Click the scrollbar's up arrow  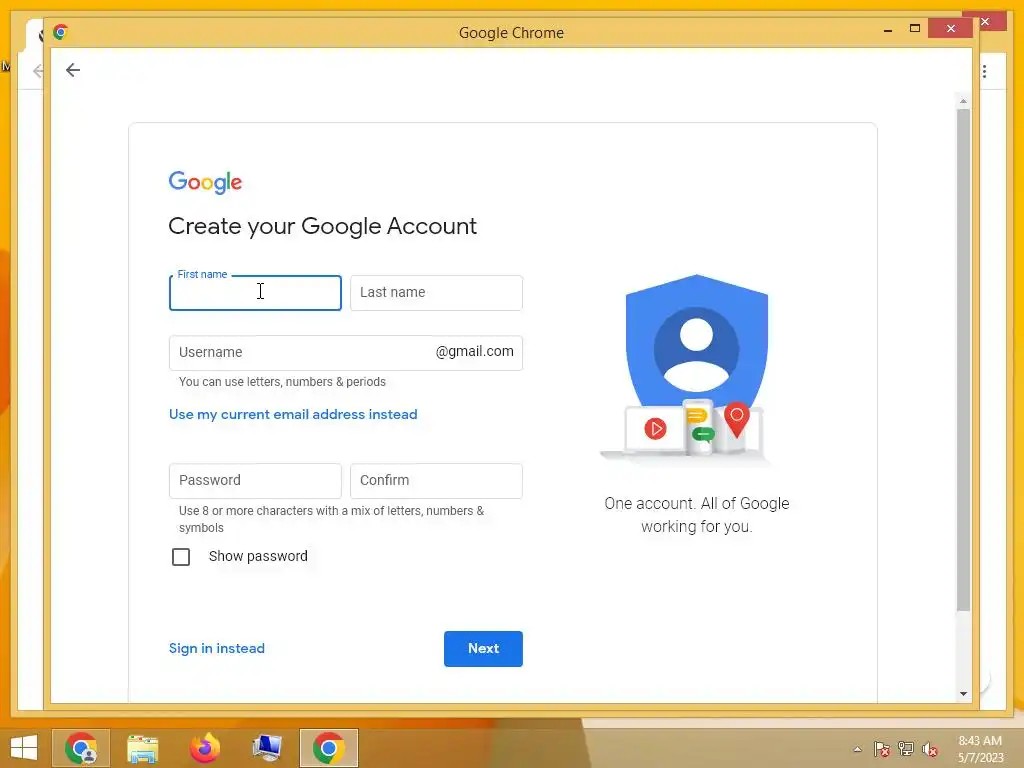tap(963, 101)
